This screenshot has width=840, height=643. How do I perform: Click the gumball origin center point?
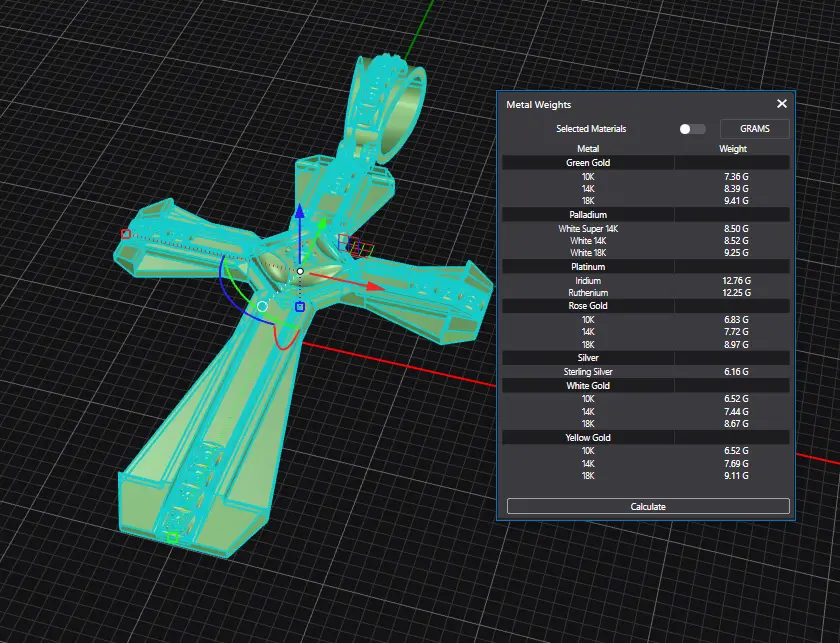pos(299,271)
